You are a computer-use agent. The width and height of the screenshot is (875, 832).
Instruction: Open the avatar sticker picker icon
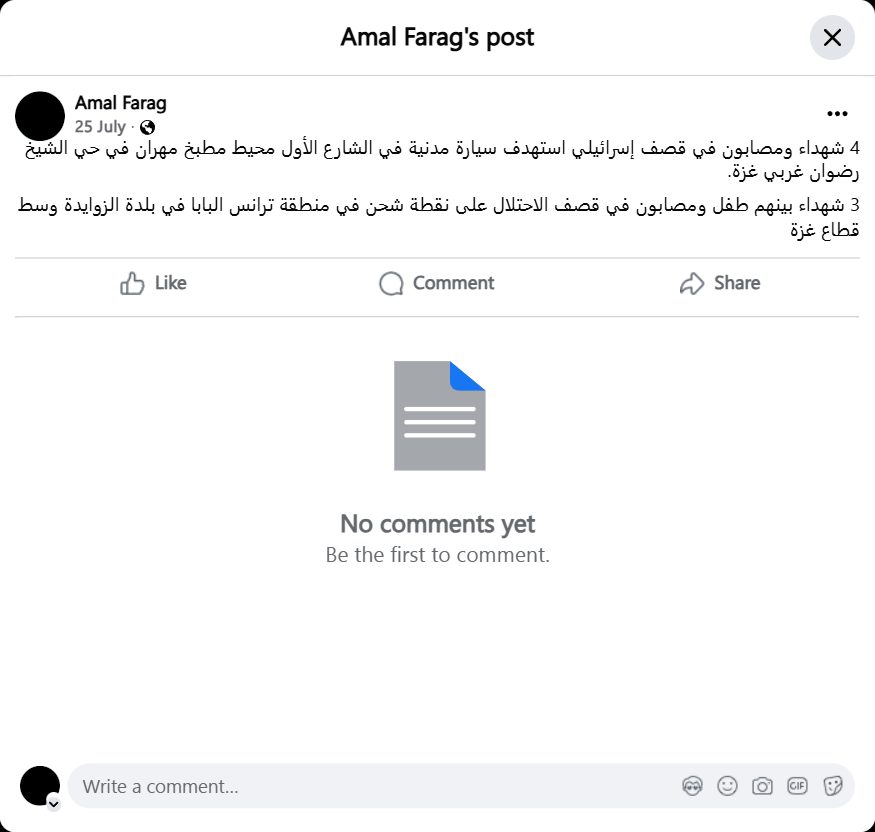692,786
